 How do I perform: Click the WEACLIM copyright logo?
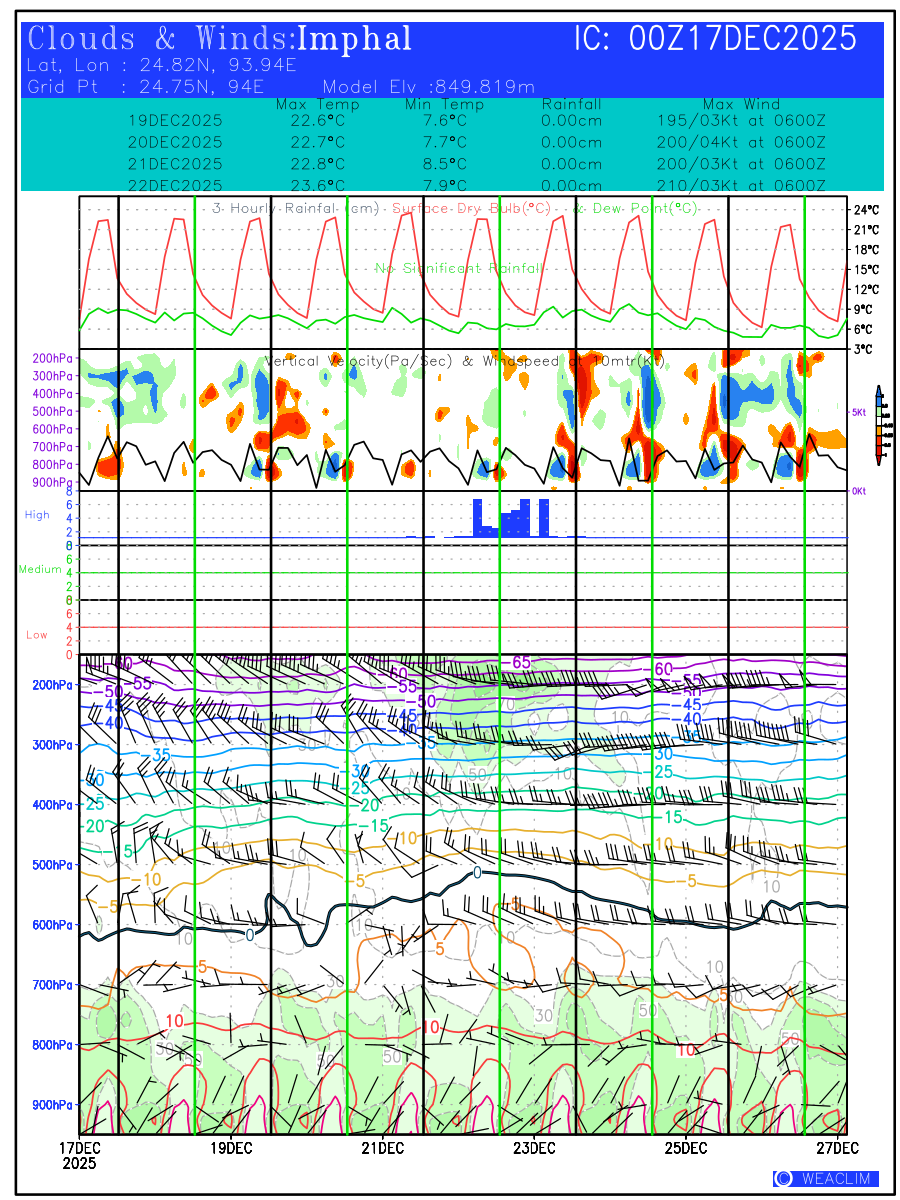coord(825,1179)
